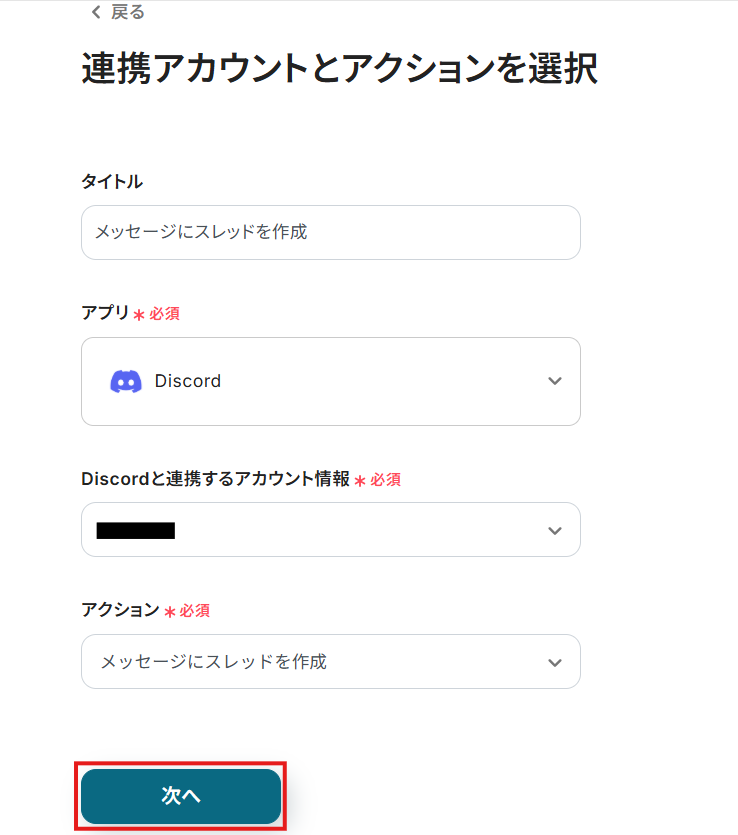
Task: Expand the アクション dropdown chevron
Action: pyautogui.click(x=555, y=662)
